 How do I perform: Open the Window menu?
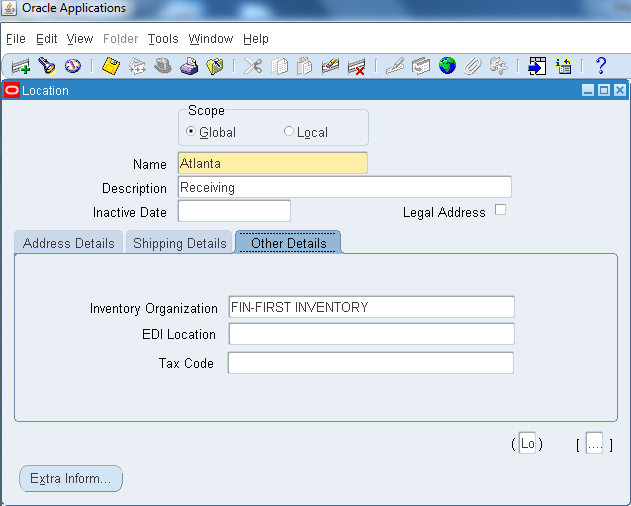tap(211, 39)
